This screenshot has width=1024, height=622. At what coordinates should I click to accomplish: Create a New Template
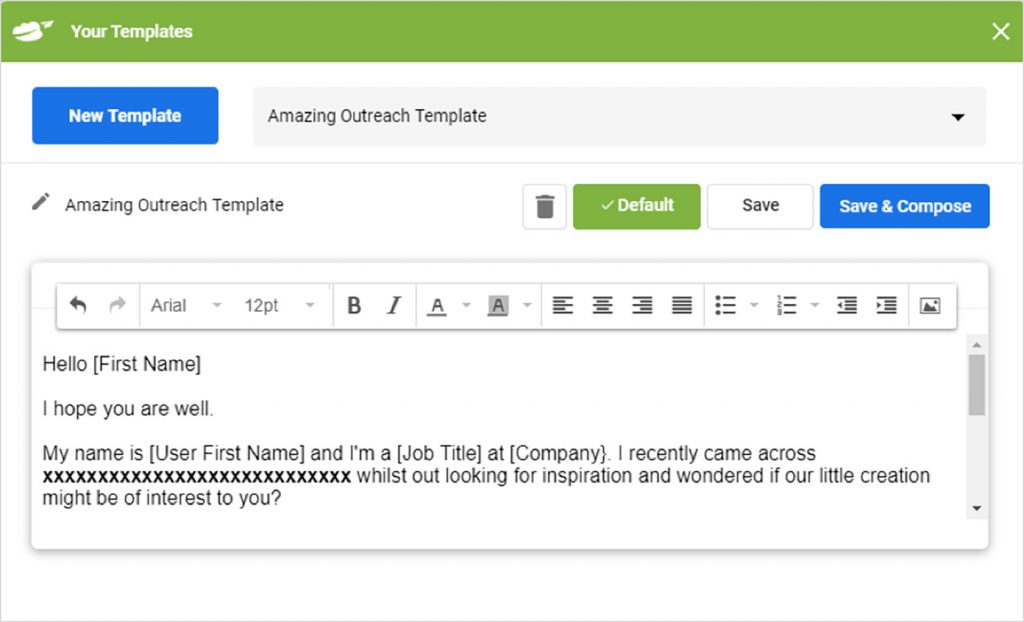coord(124,115)
